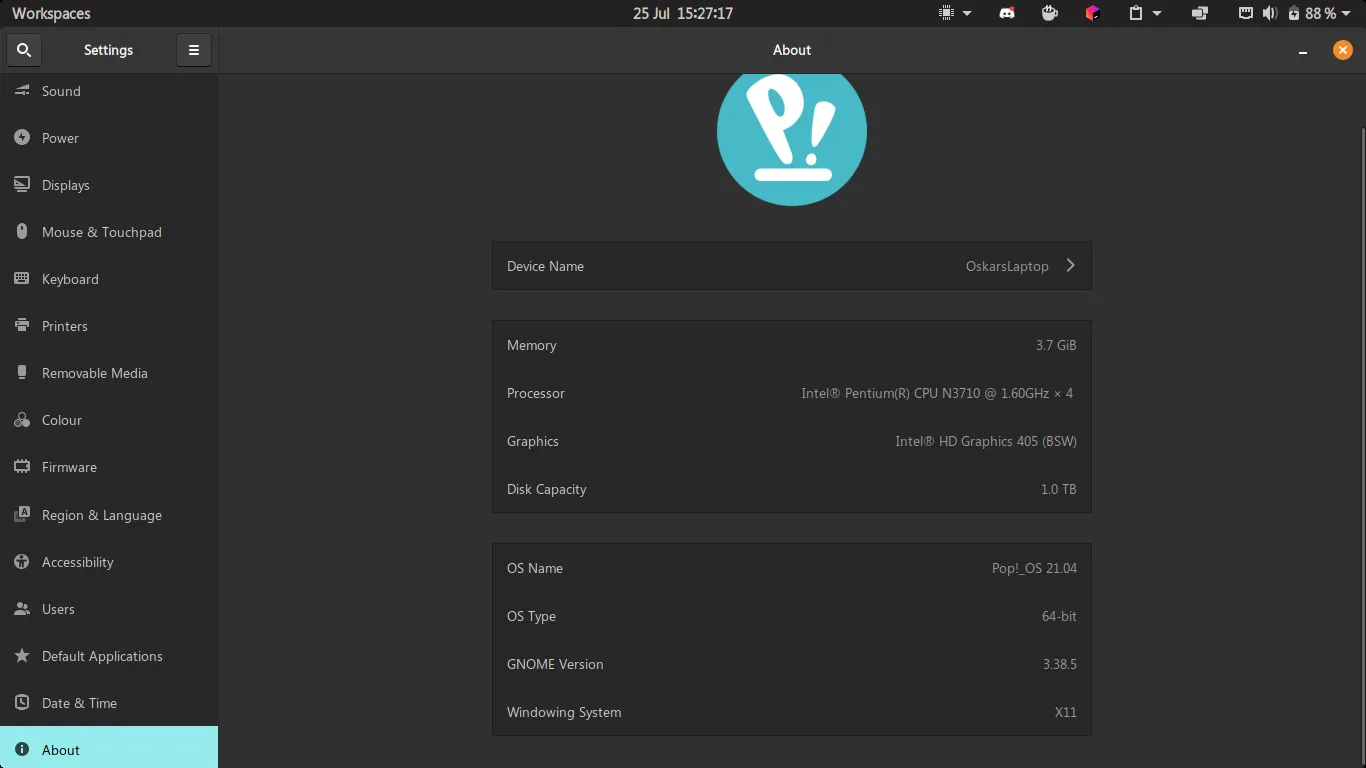Image resolution: width=1366 pixels, height=768 pixels.
Task: Click the 88 % battery percentage text
Action: click(x=1320, y=13)
